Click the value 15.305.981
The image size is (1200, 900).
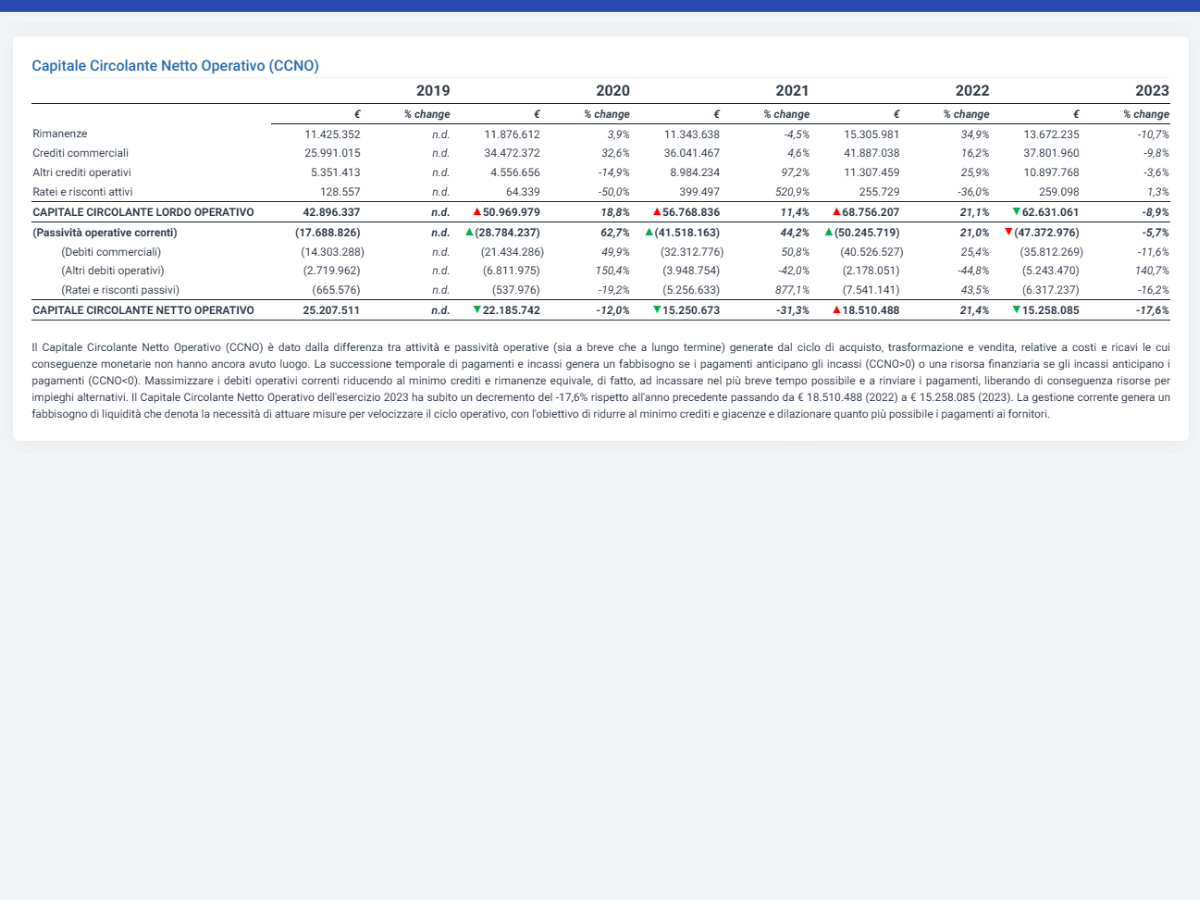[872, 134]
